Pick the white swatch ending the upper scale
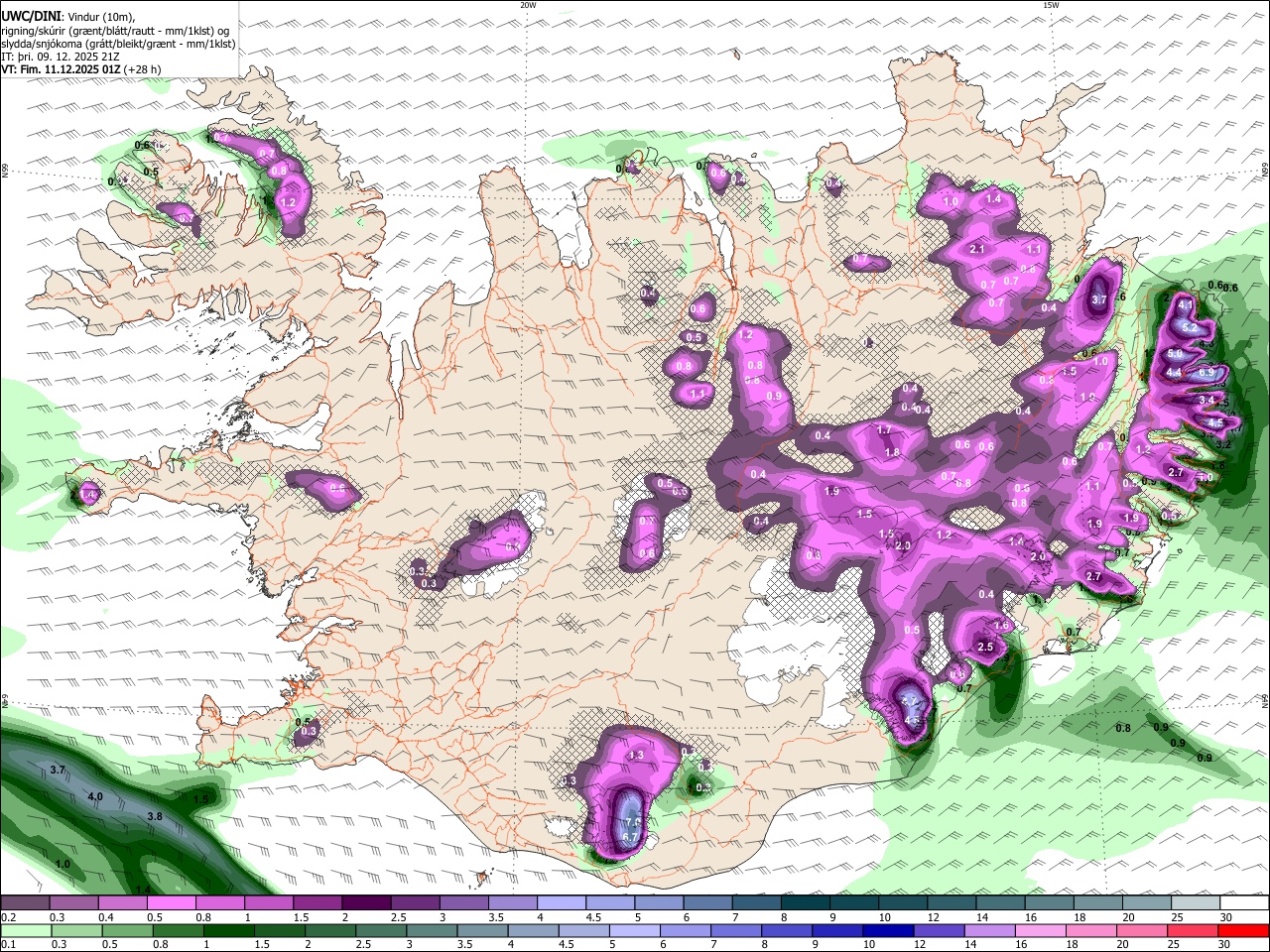Image resolution: width=1270 pixels, height=952 pixels. 1243,903
